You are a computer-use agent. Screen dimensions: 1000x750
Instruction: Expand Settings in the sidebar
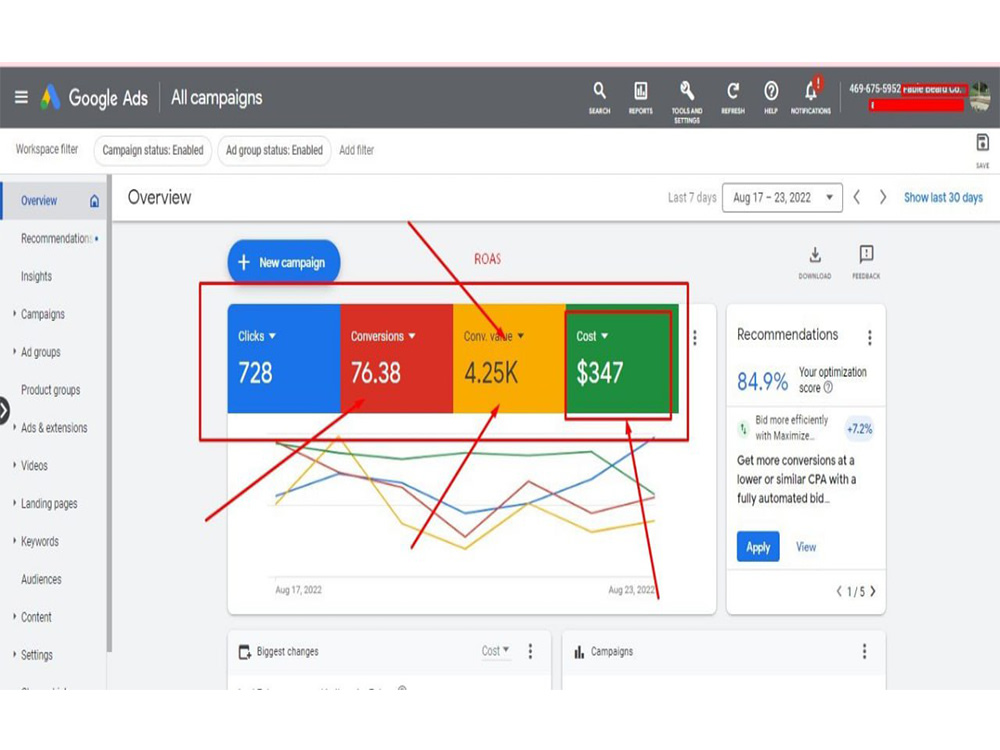click(14, 654)
